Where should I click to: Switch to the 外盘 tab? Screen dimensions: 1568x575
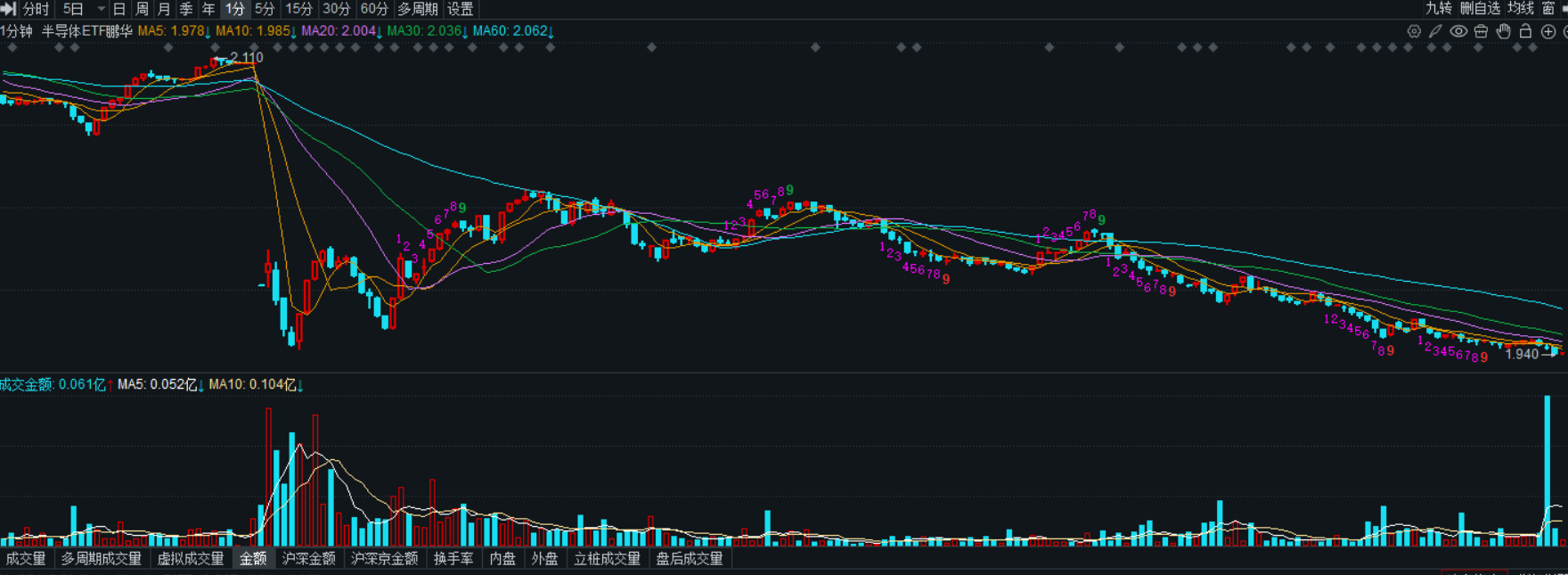click(x=544, y=559)
